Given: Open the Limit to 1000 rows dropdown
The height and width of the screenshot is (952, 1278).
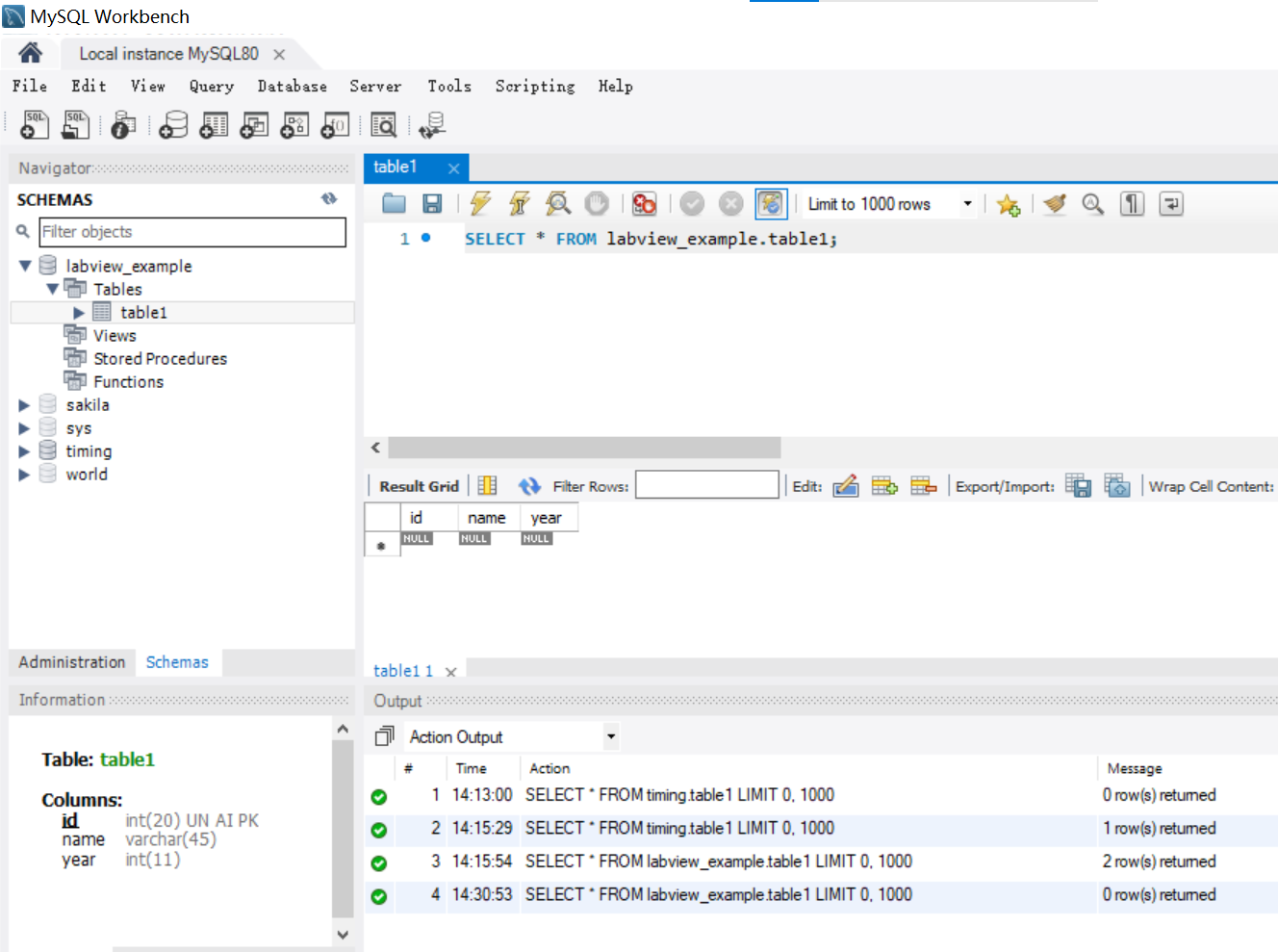Looking at the screenshot, I should tap(967, 203).
